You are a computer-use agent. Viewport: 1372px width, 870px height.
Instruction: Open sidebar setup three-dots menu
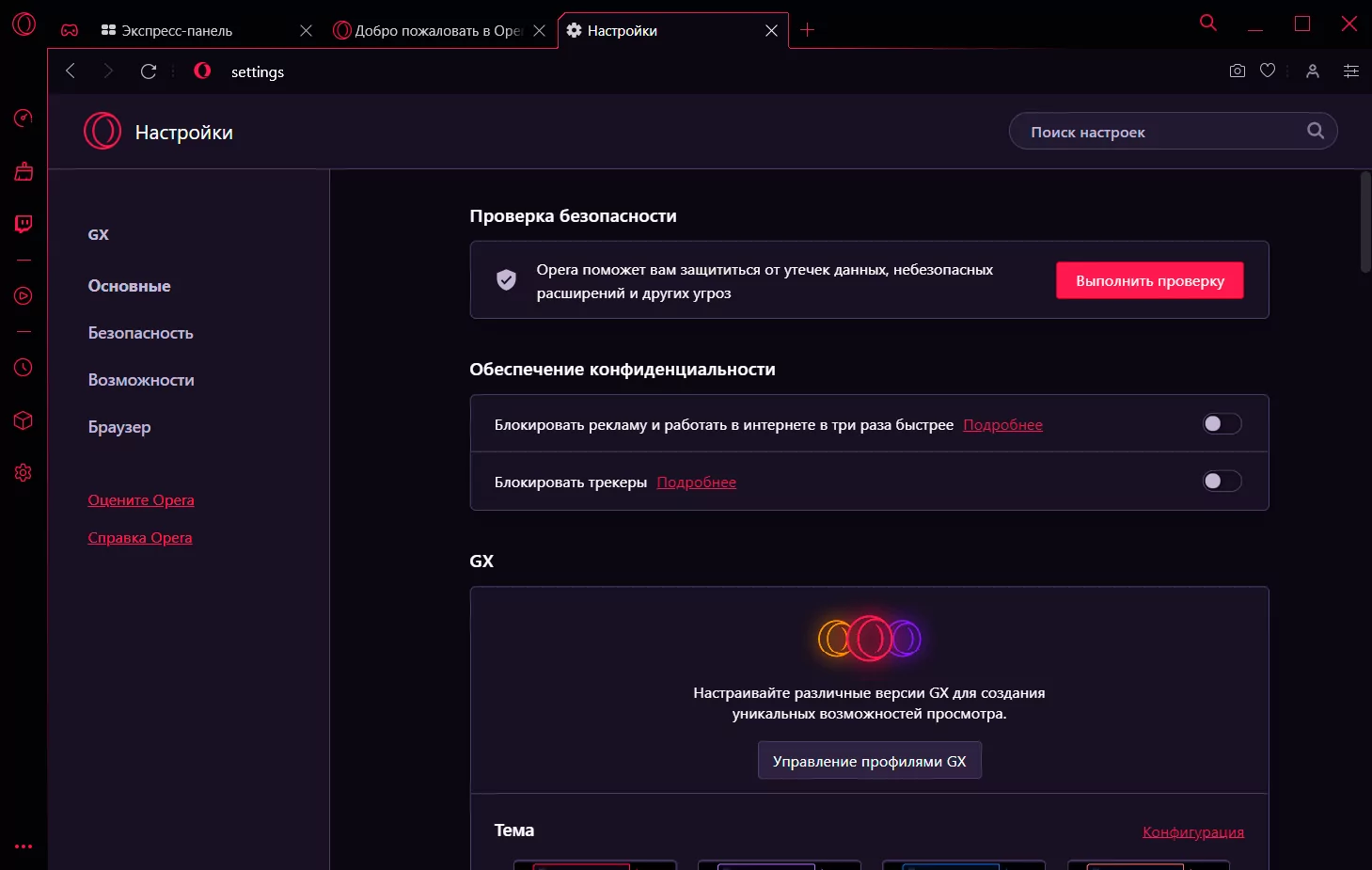24,846
